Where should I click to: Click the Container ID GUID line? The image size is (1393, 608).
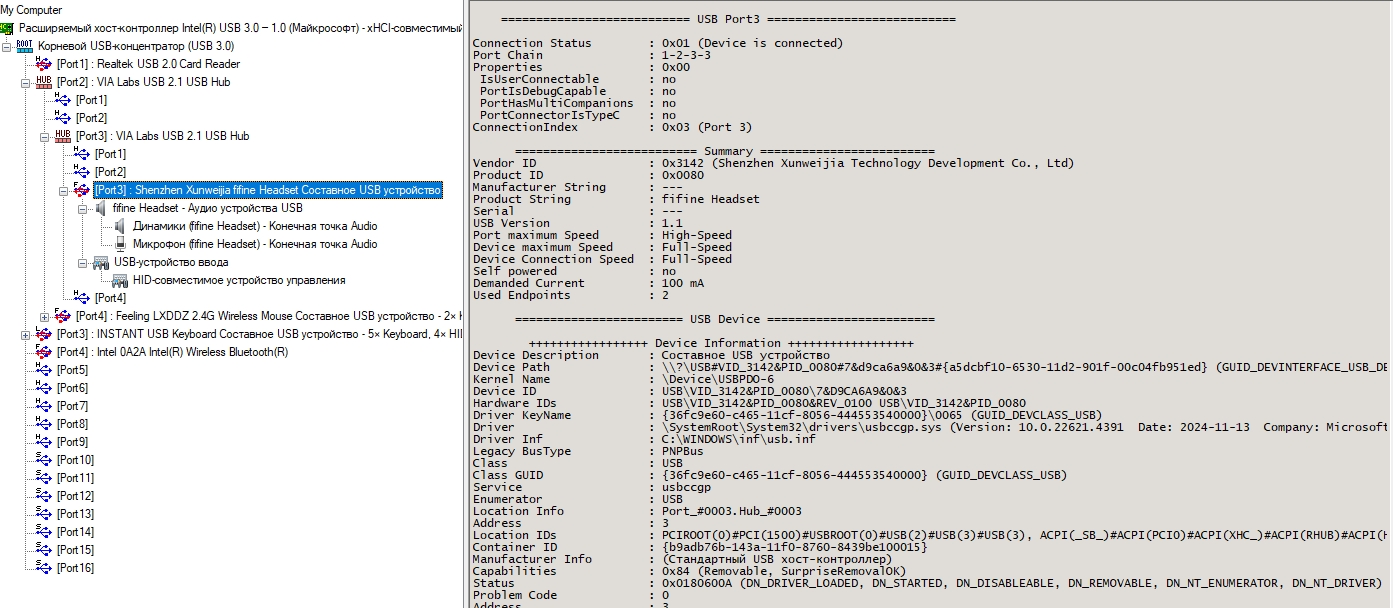point(700,547)
